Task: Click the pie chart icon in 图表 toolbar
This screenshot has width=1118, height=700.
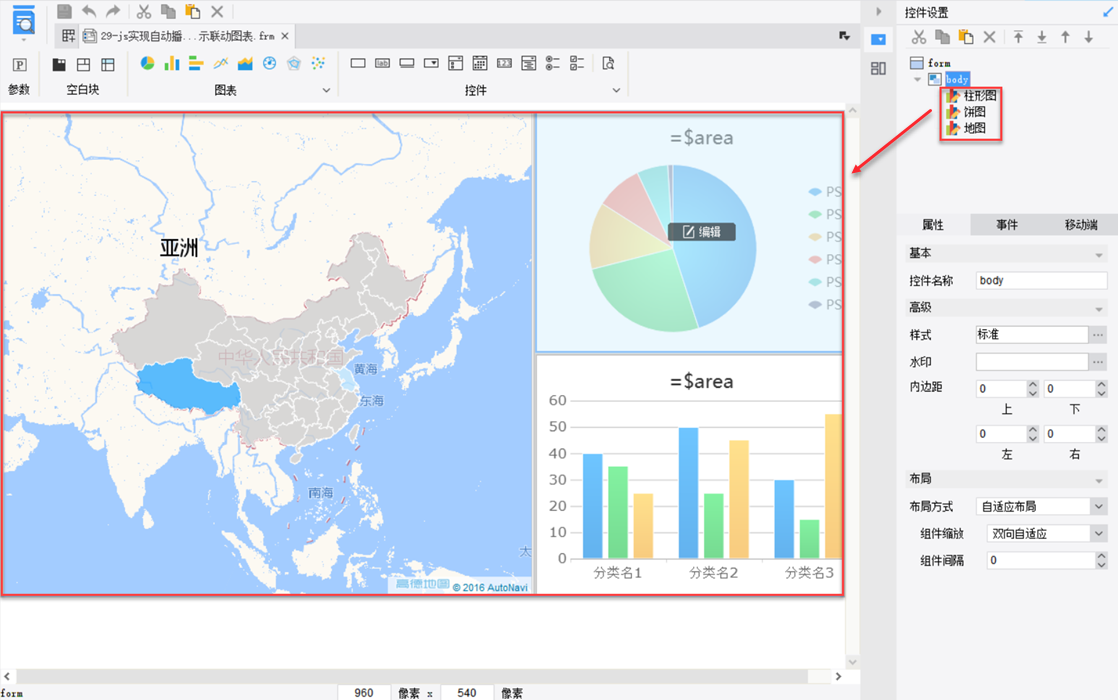Action: click(147, 64)
